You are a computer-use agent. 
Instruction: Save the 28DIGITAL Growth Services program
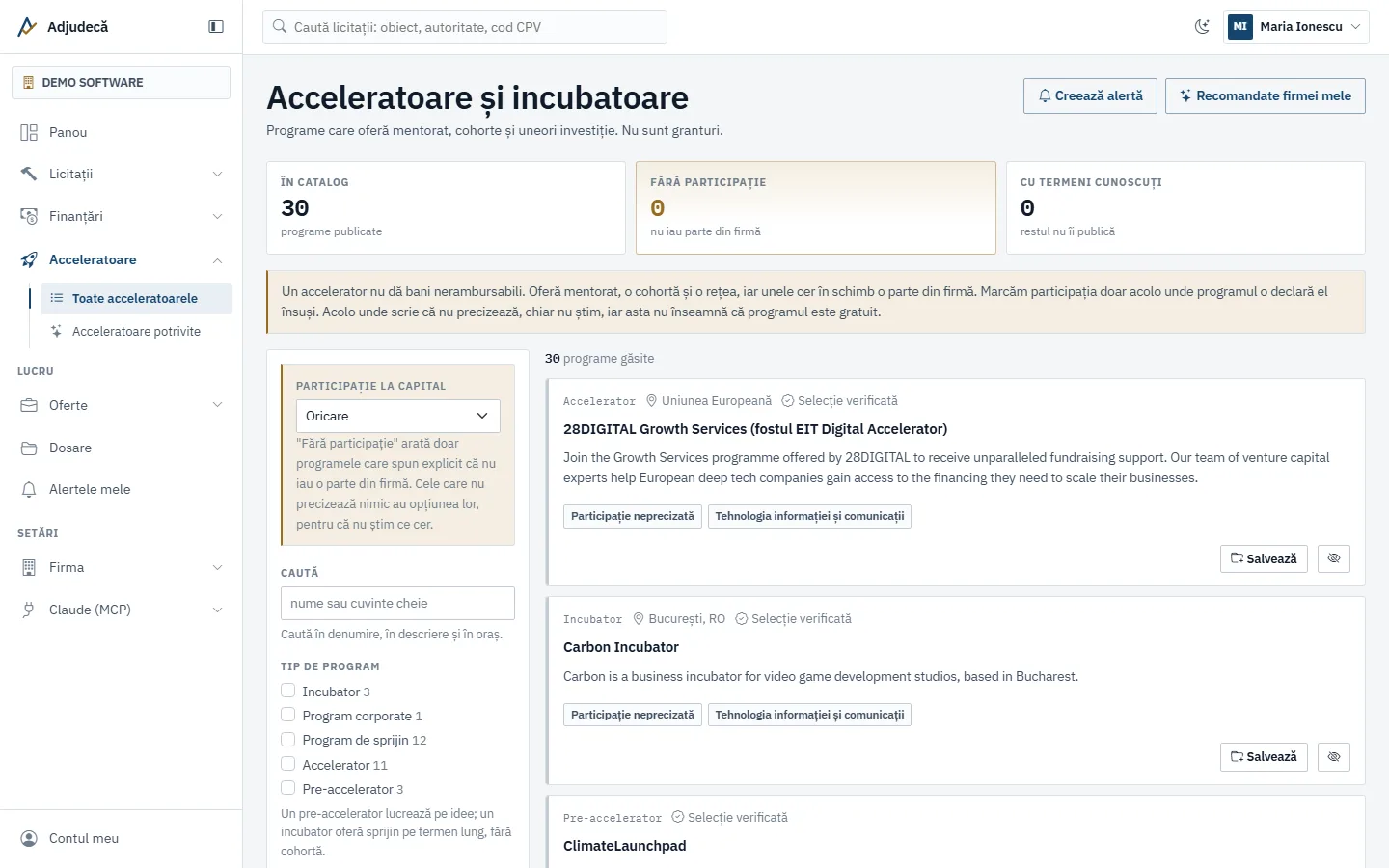[1264, 558]
